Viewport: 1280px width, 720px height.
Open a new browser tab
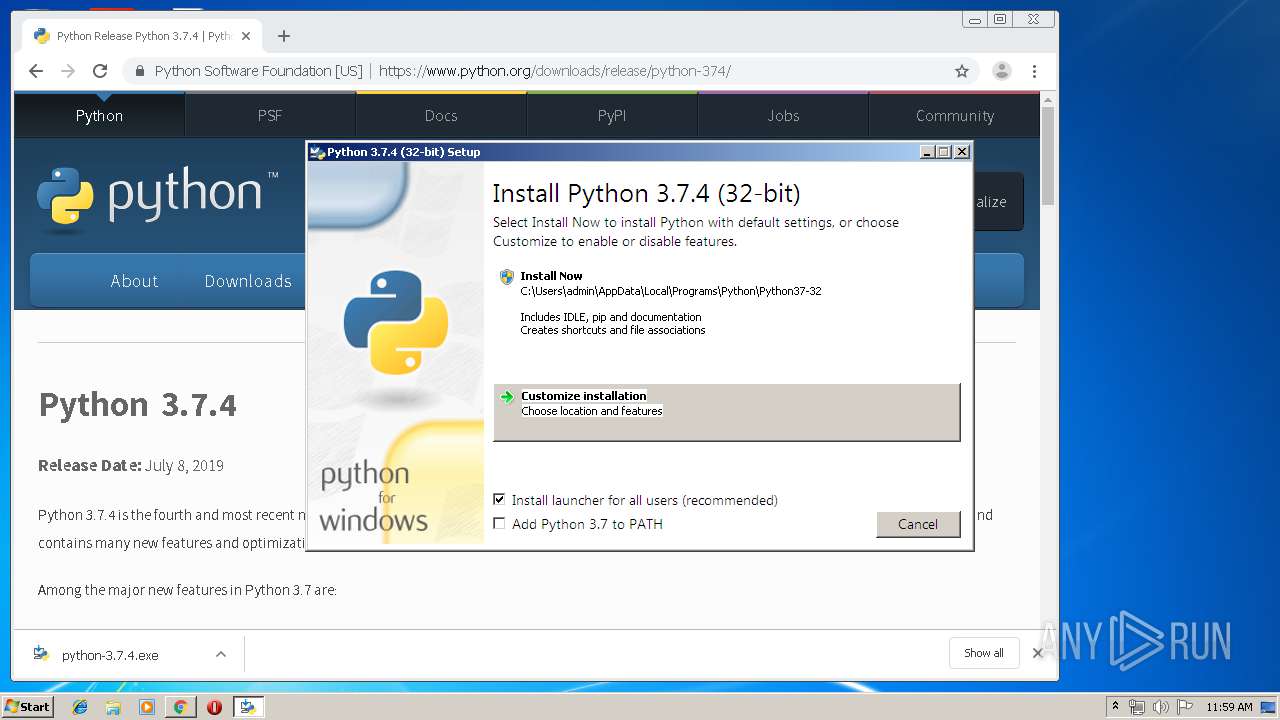[x=284, y=36]
